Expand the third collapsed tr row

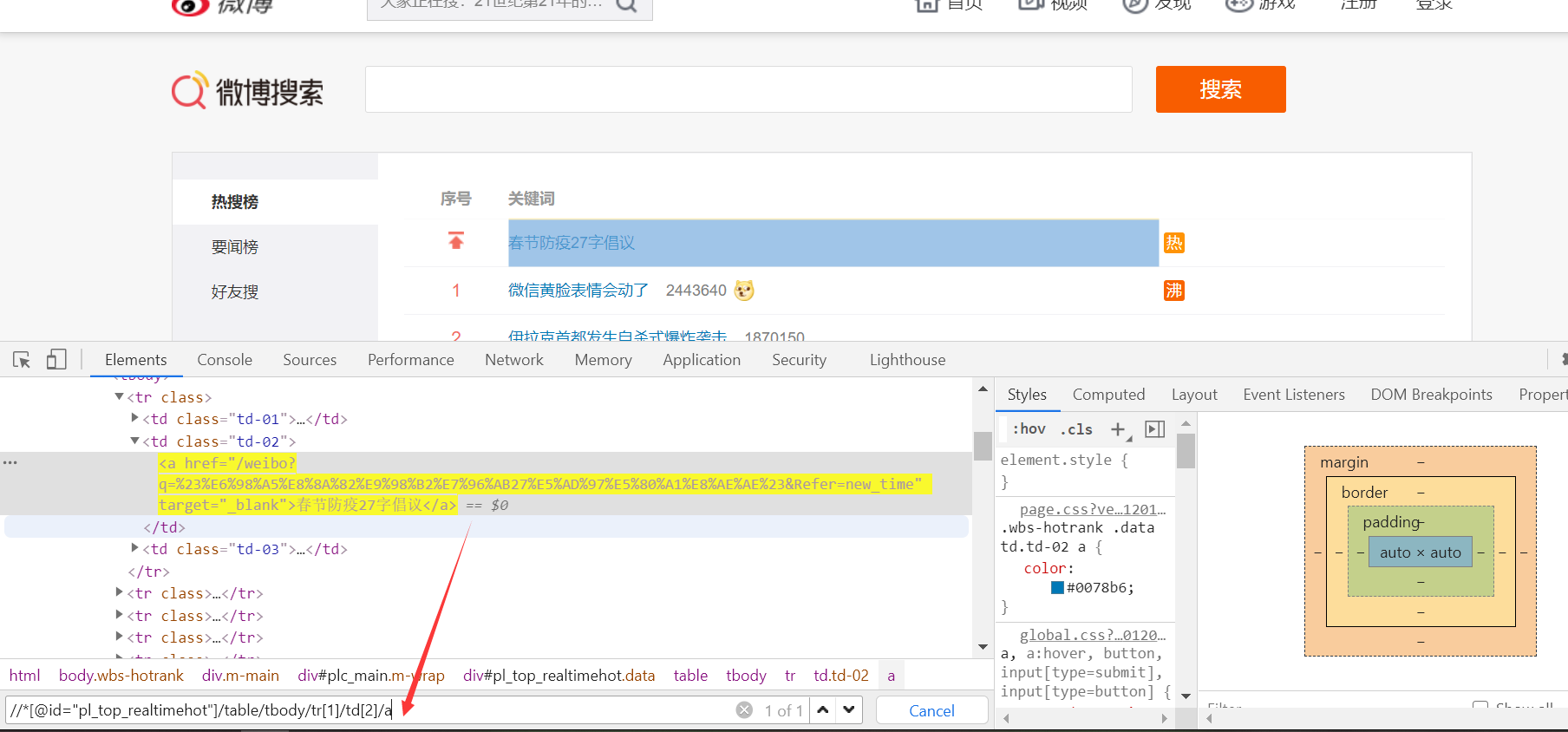tap(120, 637)
